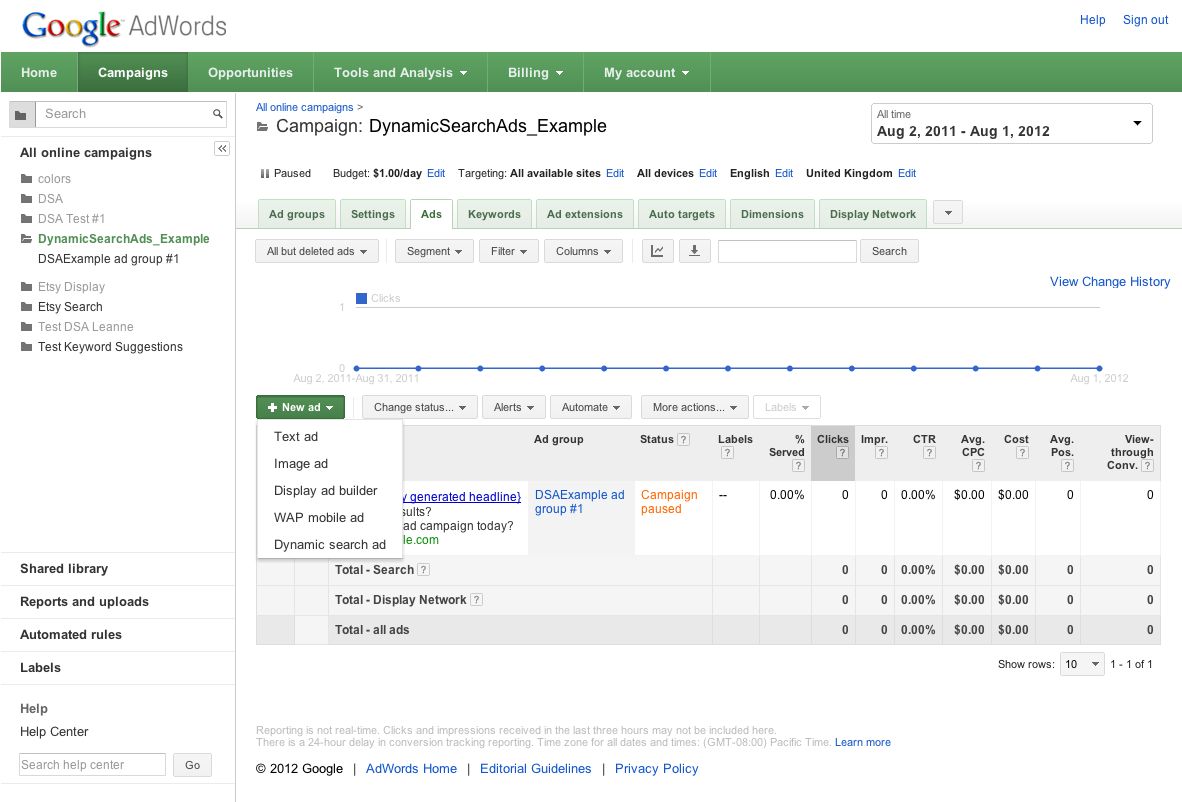Click Edit next to Budget
This screenshot has width=1182, height=802.
[436, 173]
